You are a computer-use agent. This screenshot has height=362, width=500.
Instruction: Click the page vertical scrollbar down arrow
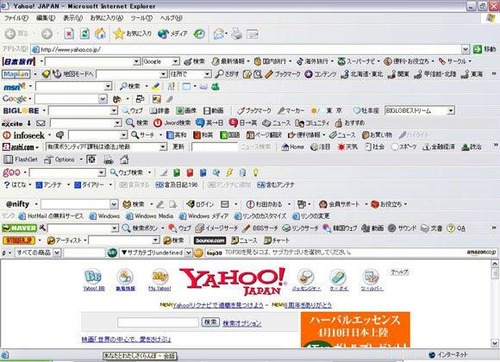pyautogui.click(x=495, y=342)
